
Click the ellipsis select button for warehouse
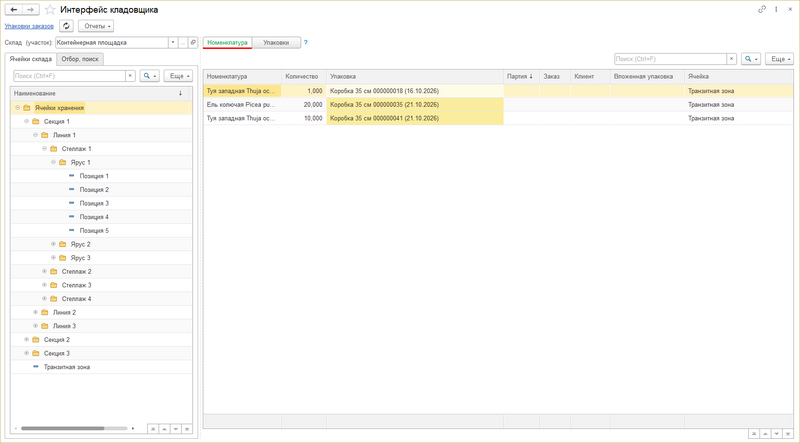tap(183, 43)
